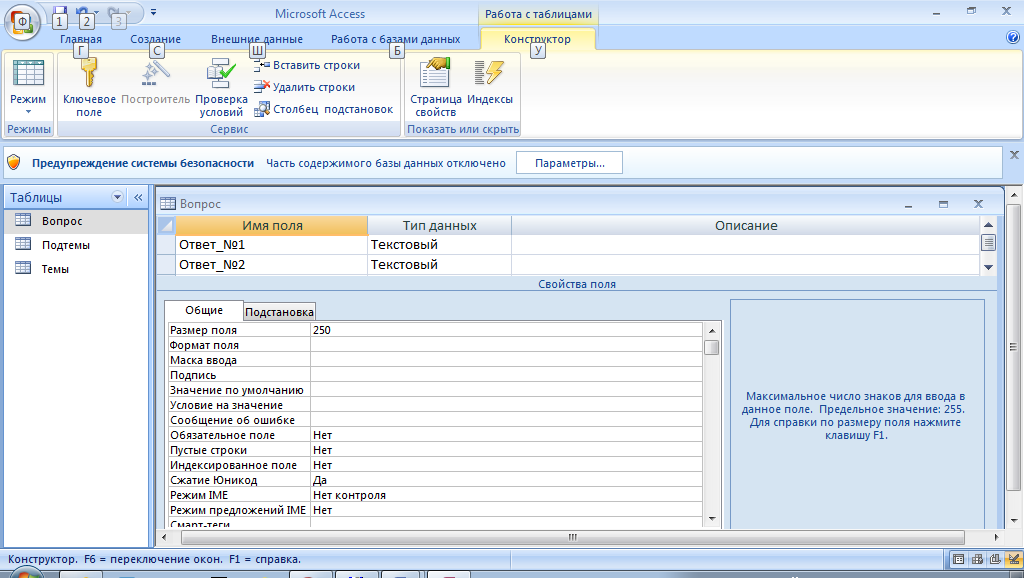Click the Design view status bar icon
The image size is (1024, 578).
tap(1014, 559)
